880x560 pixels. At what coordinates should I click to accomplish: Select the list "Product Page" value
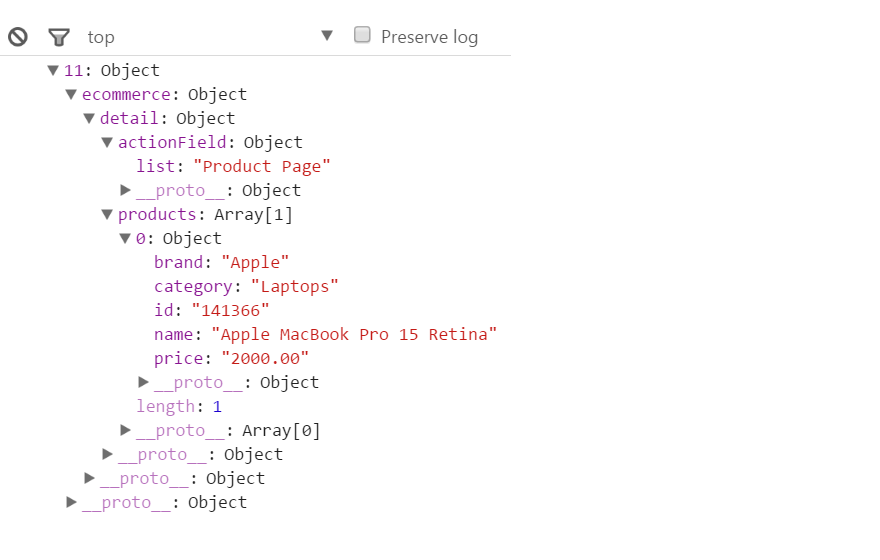pyautogui.click(x=262, y=167)
